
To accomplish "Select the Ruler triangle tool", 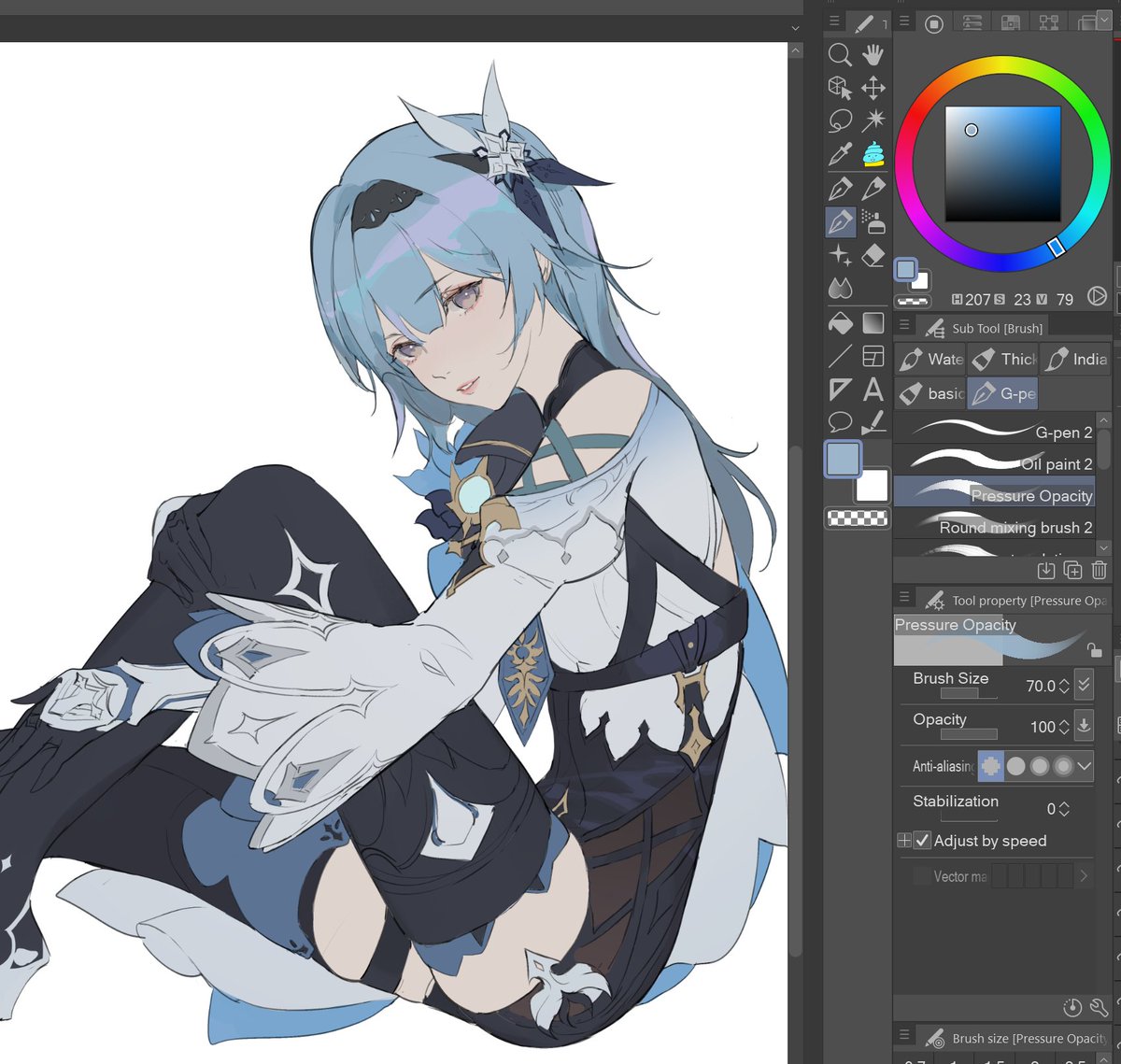I will [840, 389].
